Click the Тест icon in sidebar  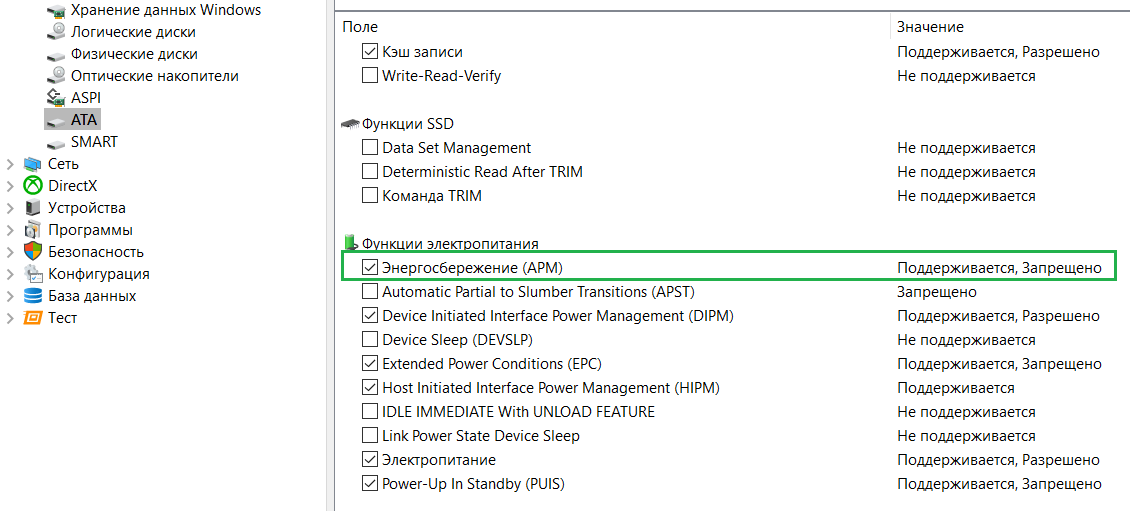pyautogui.click(x=33, y=318)
